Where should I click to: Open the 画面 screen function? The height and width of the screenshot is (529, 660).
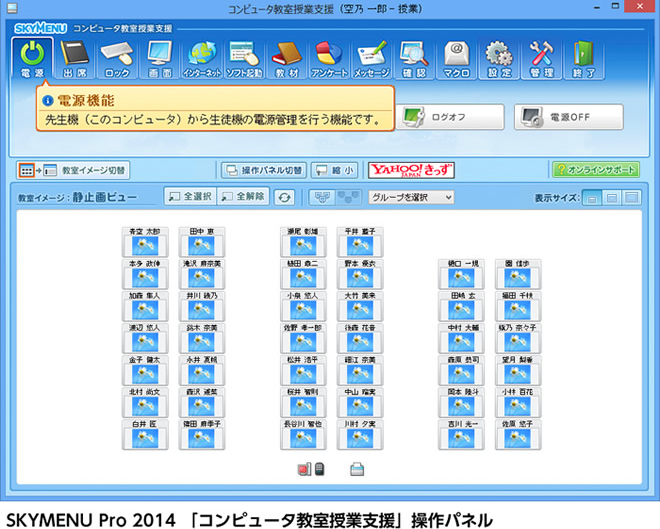pyautogui.click(x=160, y=58)
